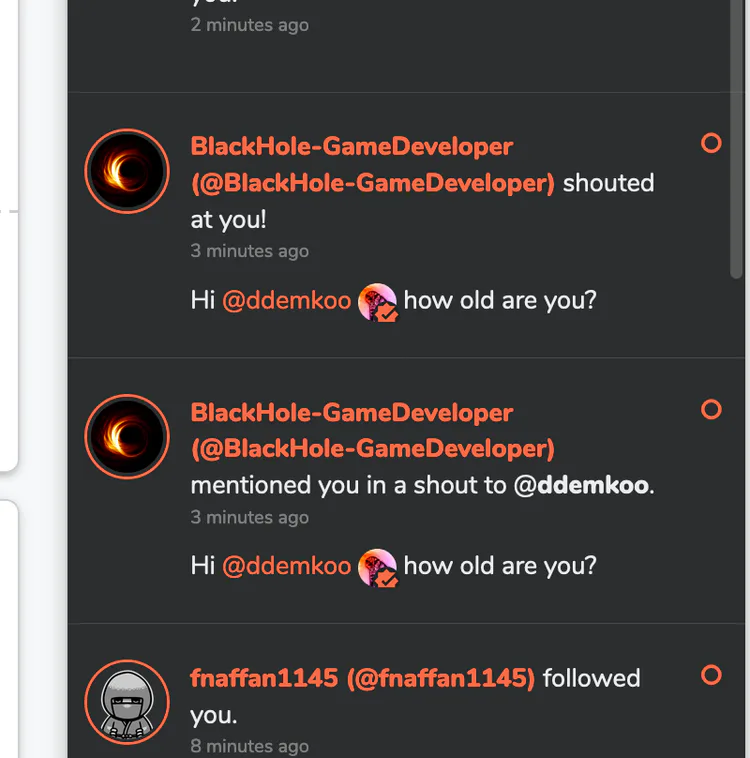Image resolution: width=750 pixels, height=758 pixels.
Task: Open the "shouted at you!" notification text
Action: [x=608, y=184]
